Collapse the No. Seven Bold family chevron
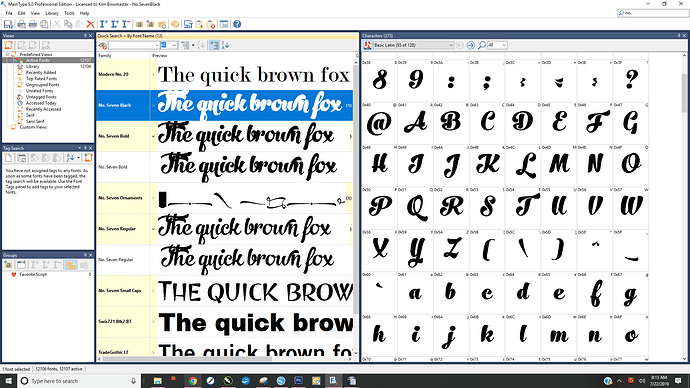 [x=153, y=136]
